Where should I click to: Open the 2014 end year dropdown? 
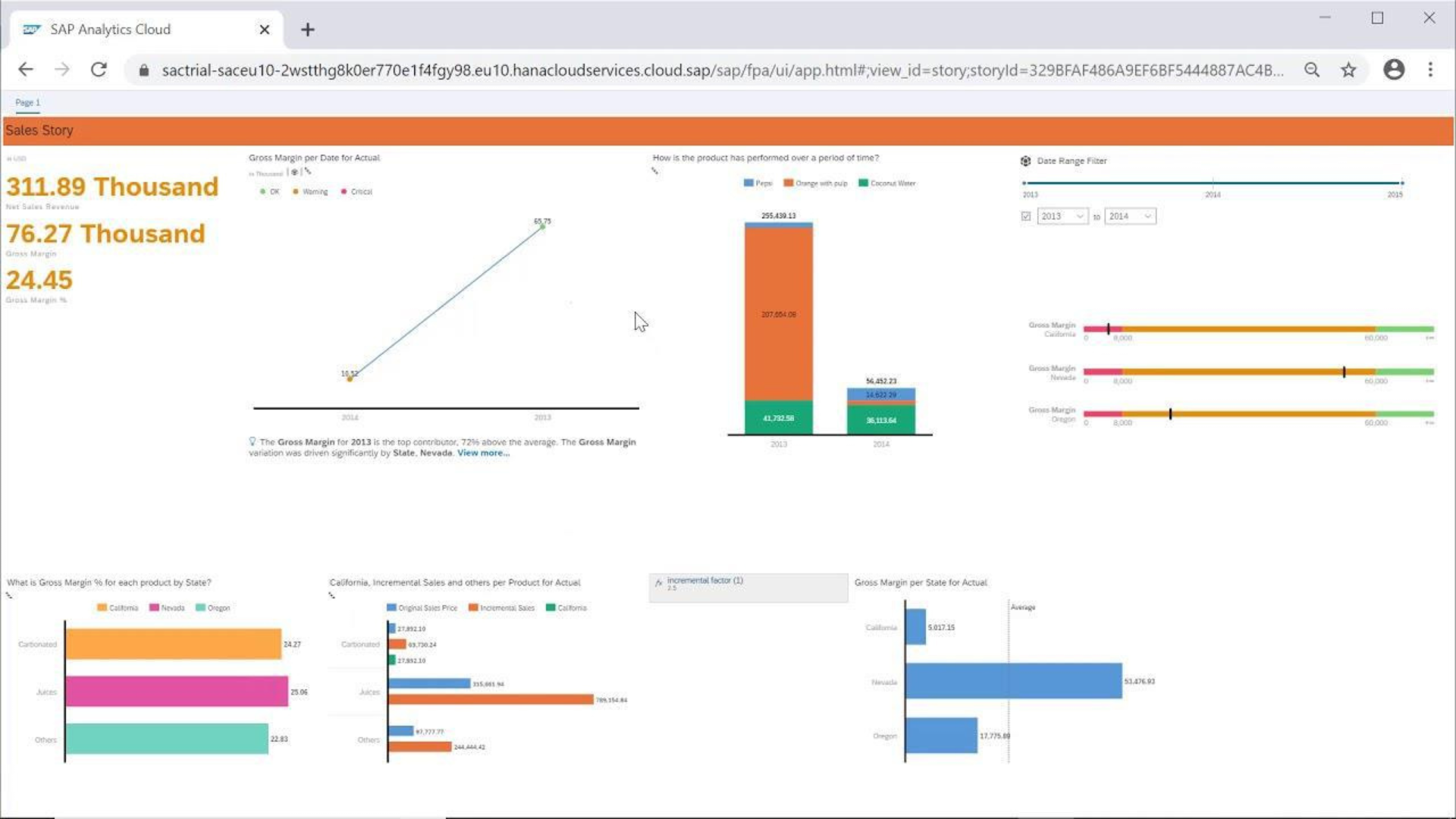coord(1130,216)
